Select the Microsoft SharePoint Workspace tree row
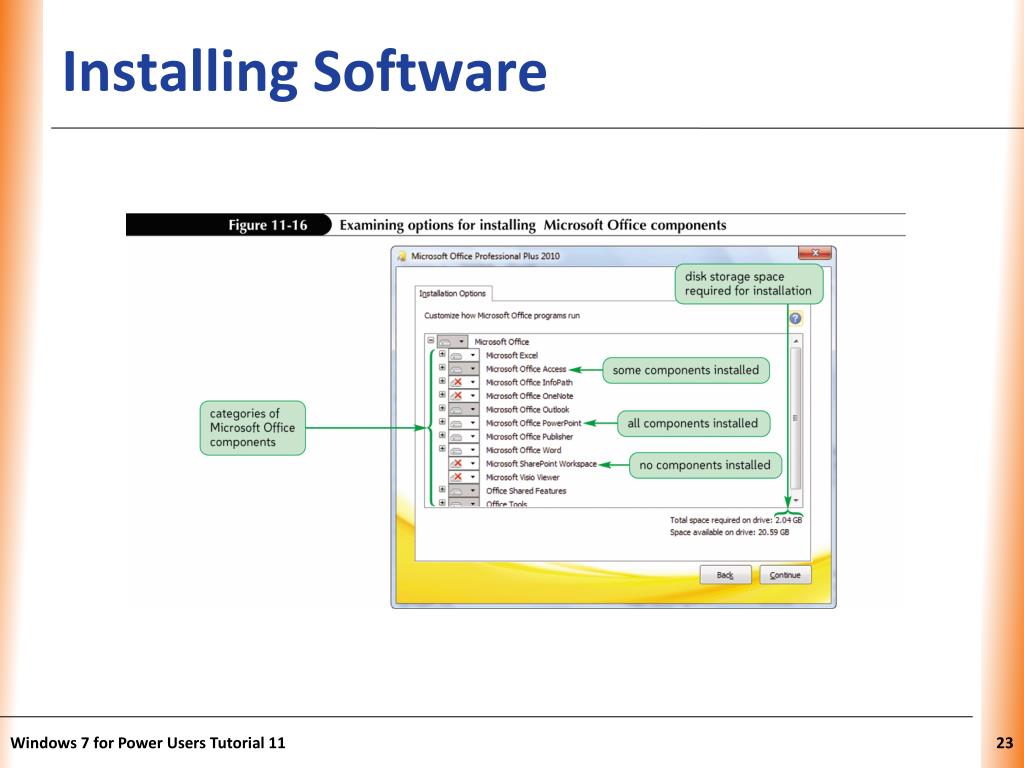The image size is (1024, 768). pos(541,464)
